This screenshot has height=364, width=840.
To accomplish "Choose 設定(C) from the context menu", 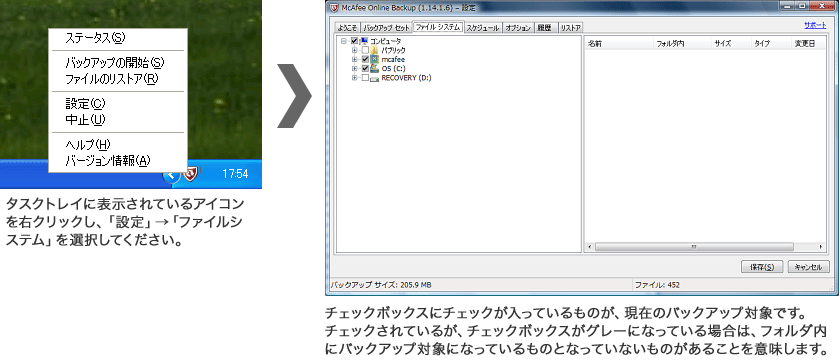I will click(x=86, y=104).
